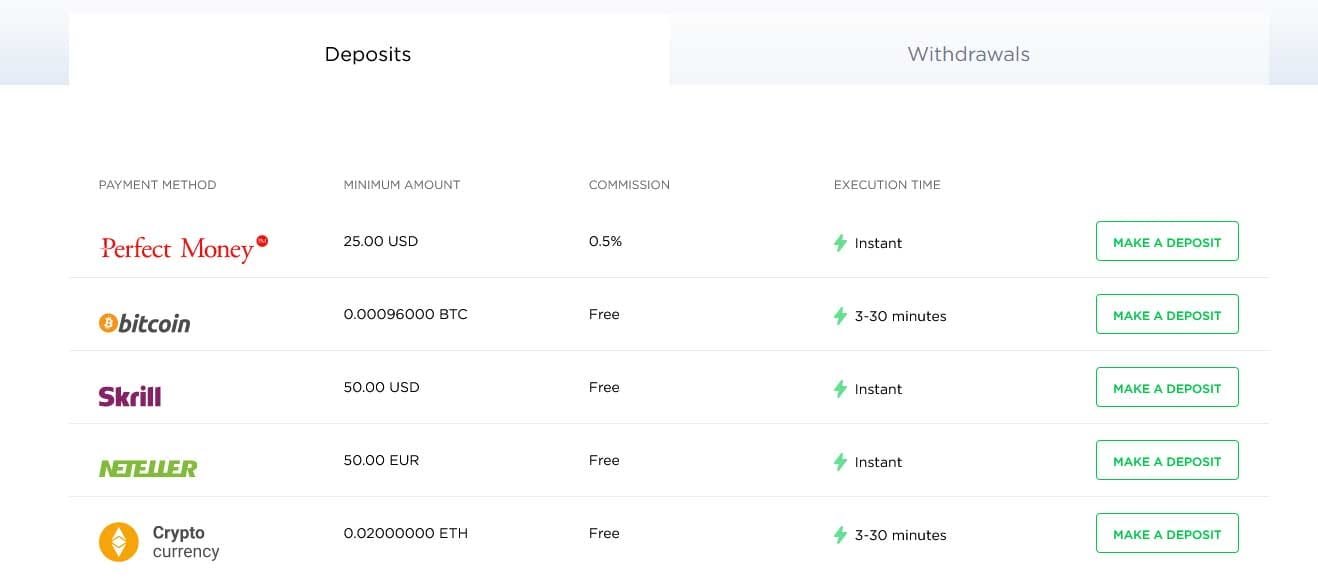The width and height of the screenshot is (1318, 582).
Task: Click the Ethereum Cryptocurrency icon
Action: tap(119, 542)
